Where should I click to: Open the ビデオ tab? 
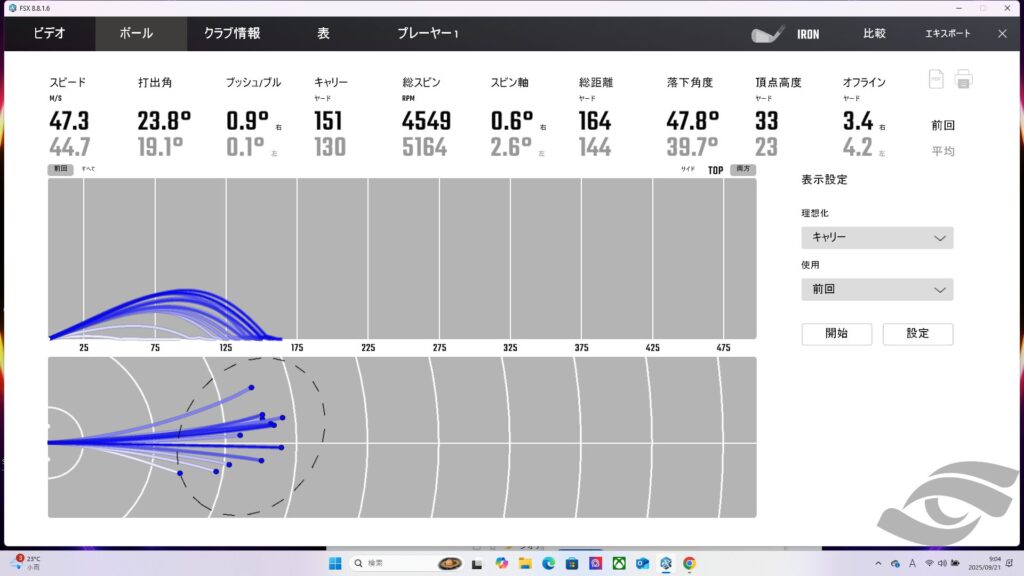pos(49,34)
